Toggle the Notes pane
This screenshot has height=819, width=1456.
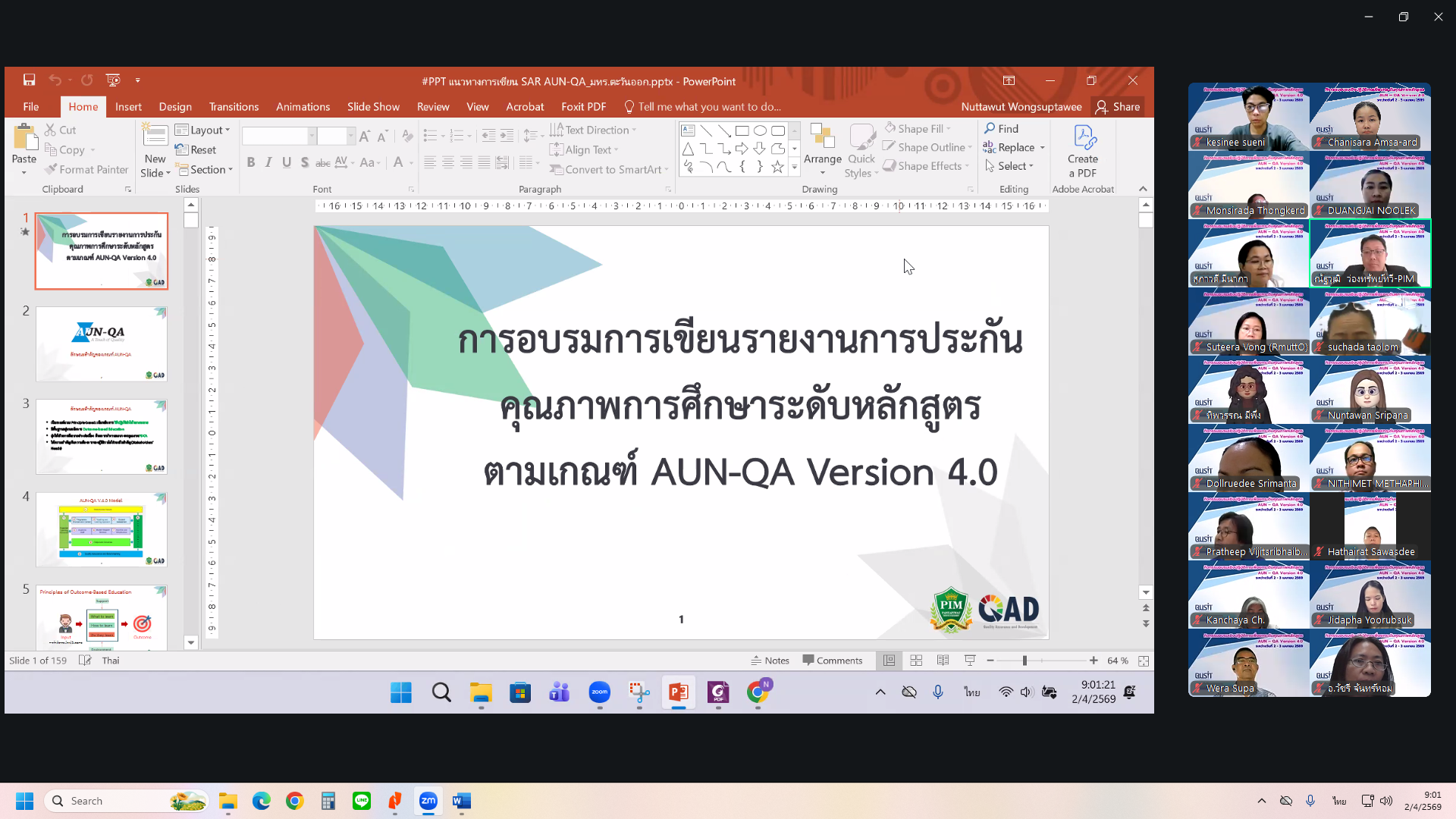pyautogui.click(x=770, y=660)
